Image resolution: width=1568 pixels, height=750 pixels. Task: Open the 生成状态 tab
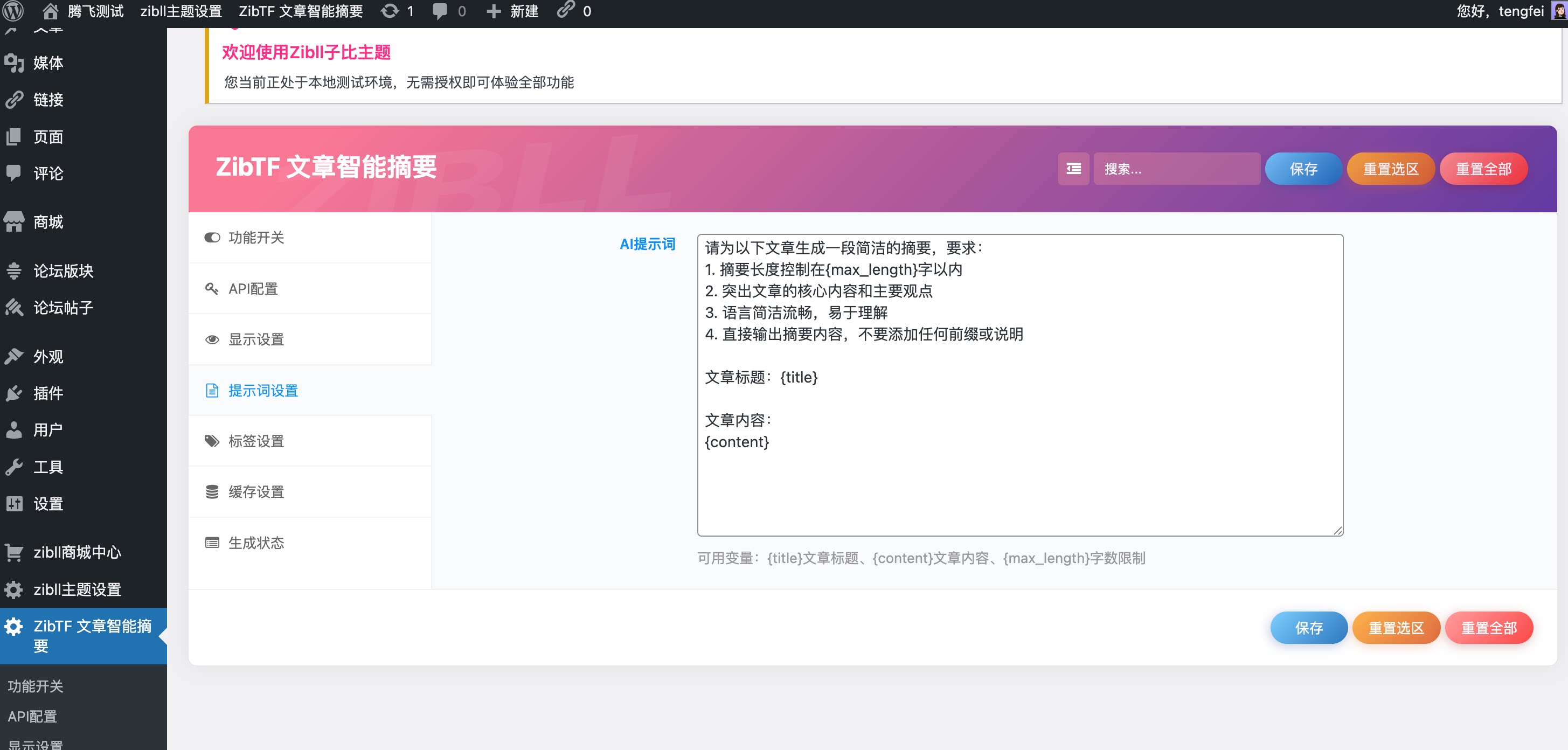coord(257,543)
